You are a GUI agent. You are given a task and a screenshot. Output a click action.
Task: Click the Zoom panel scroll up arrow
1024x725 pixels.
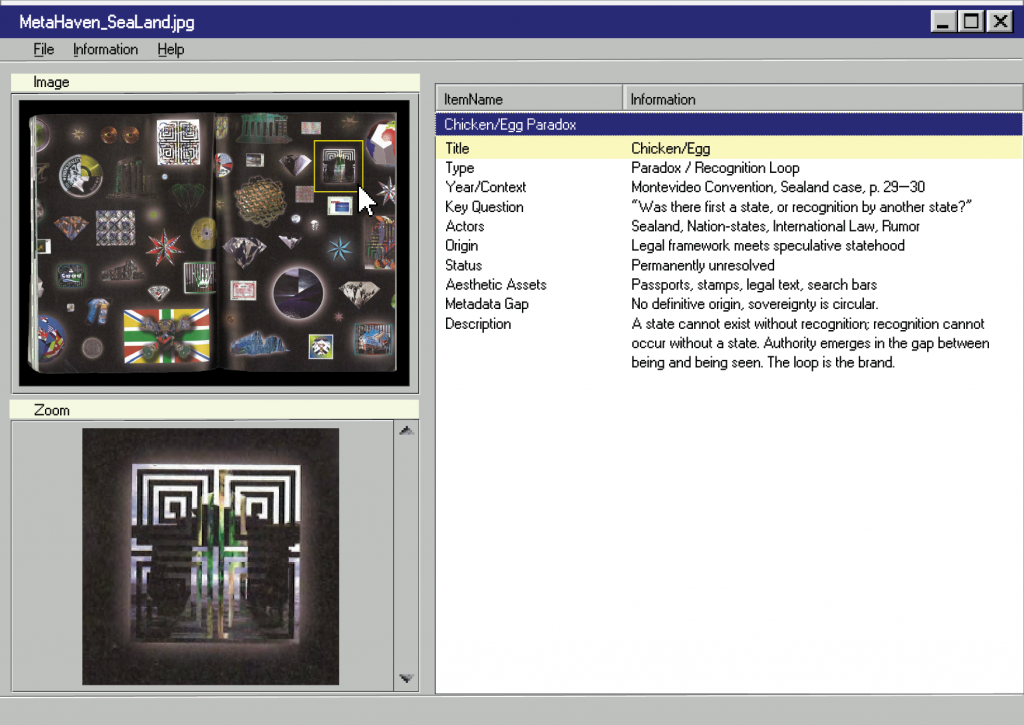click(x=406, y=431)
